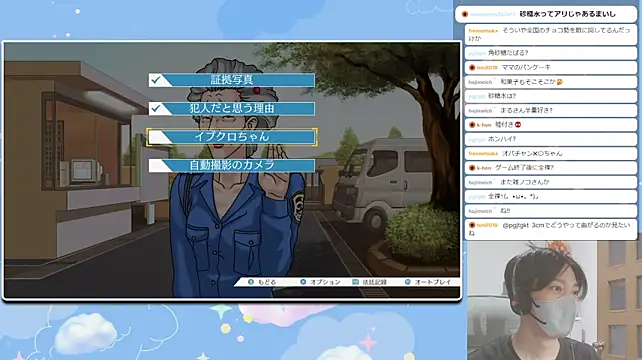Click the round button icon beside オートプレイ
This screenshot has width=642, height=360.
click(407, 282)
